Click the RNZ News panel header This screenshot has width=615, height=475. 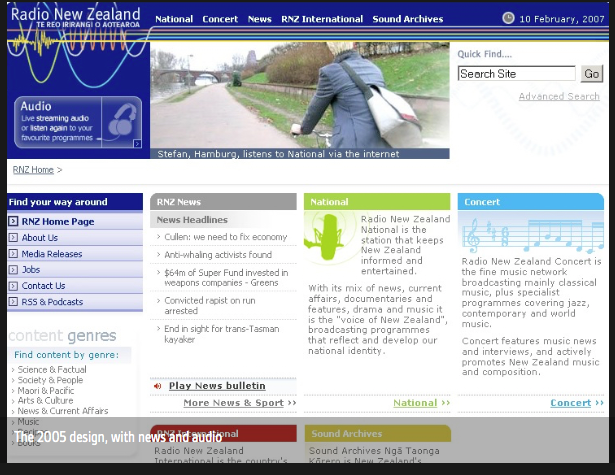(x=223, y=202)
